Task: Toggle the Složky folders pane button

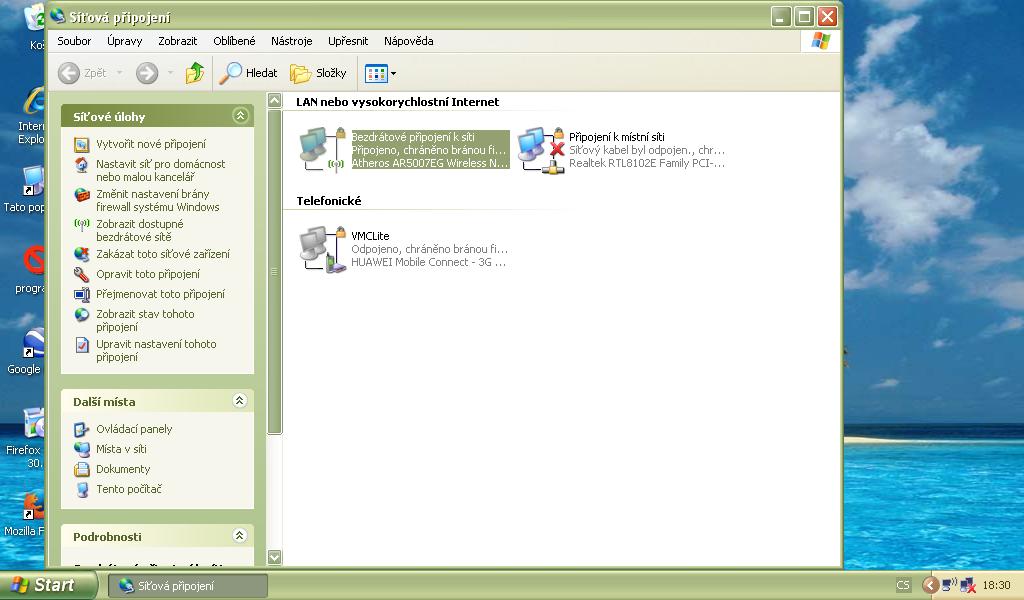Action: point(318,73)
